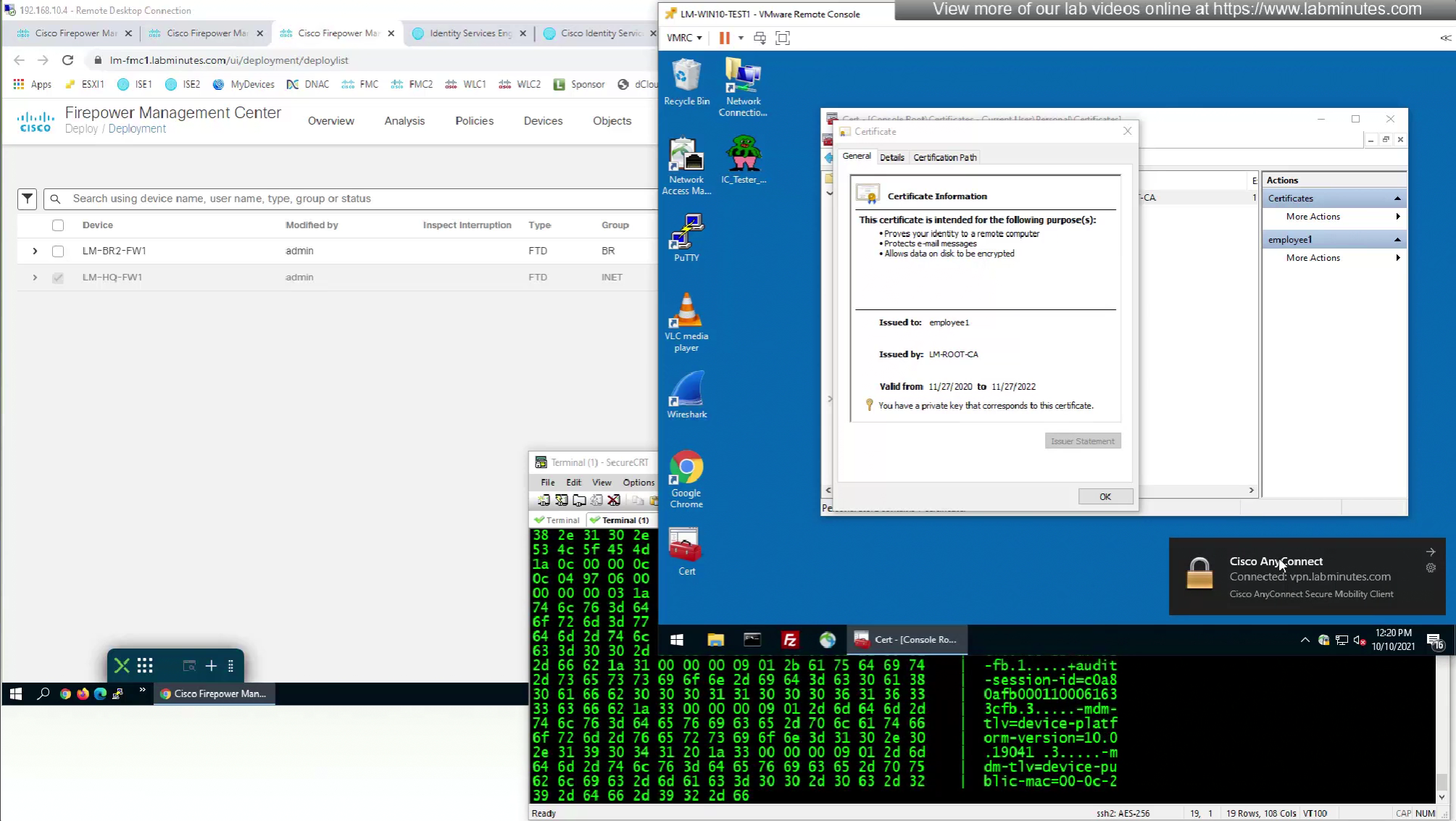Open FileZilla from VM taskbar
Image resolution: width=1456 pixels, height=821 pixels.
(789, 639)
